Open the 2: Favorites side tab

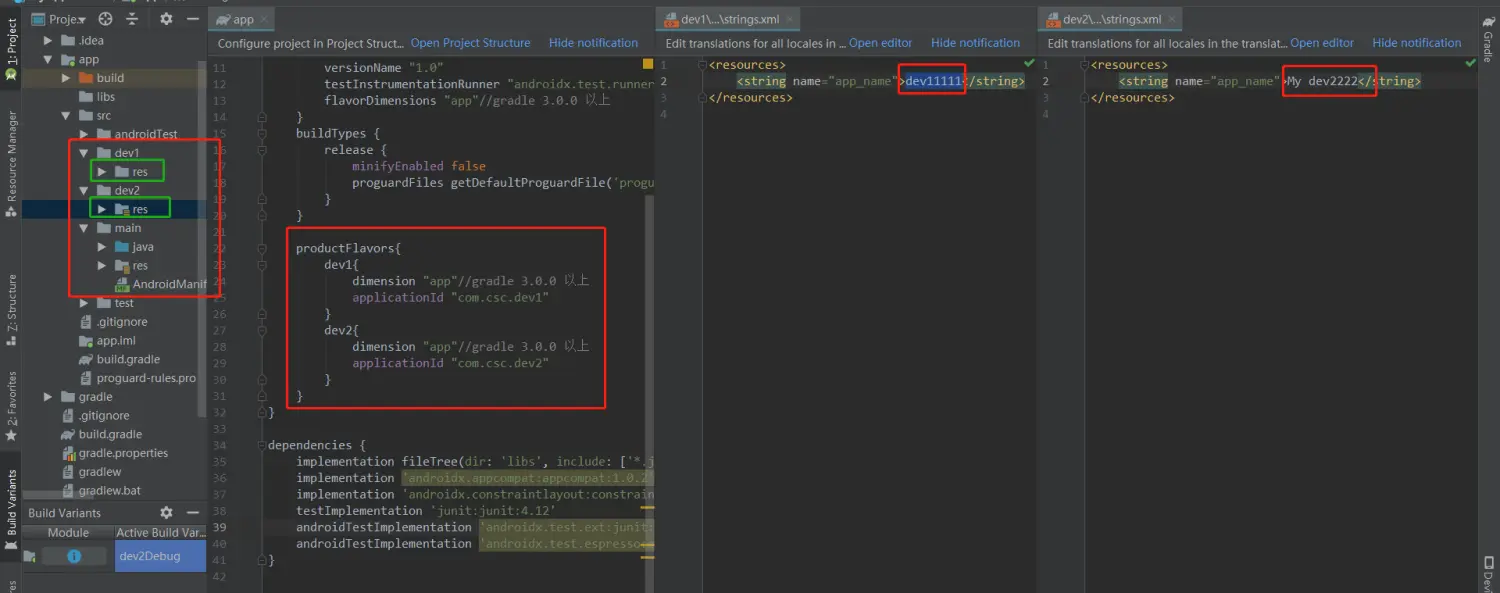click(11, 404)
